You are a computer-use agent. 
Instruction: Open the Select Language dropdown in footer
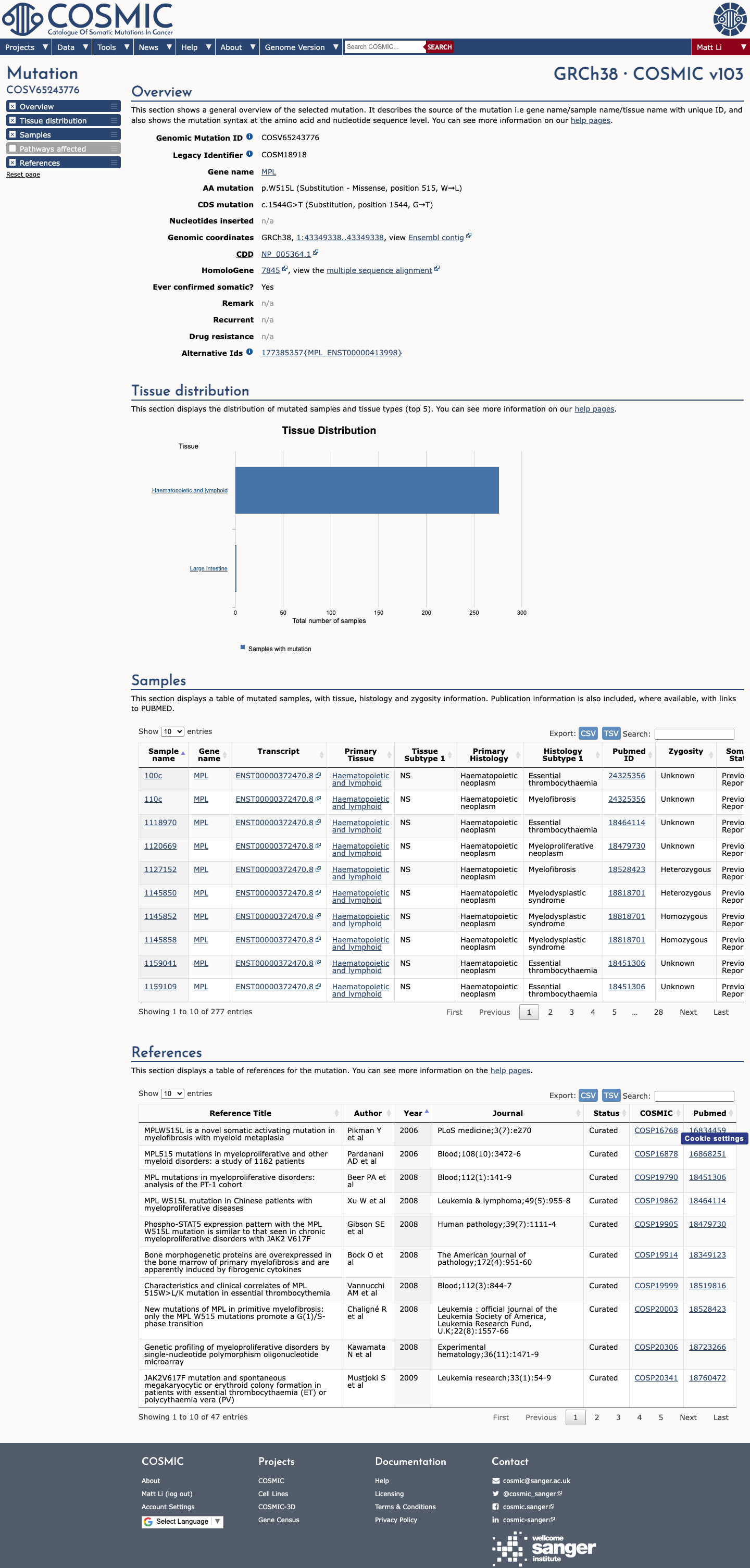click(183, 1521)
